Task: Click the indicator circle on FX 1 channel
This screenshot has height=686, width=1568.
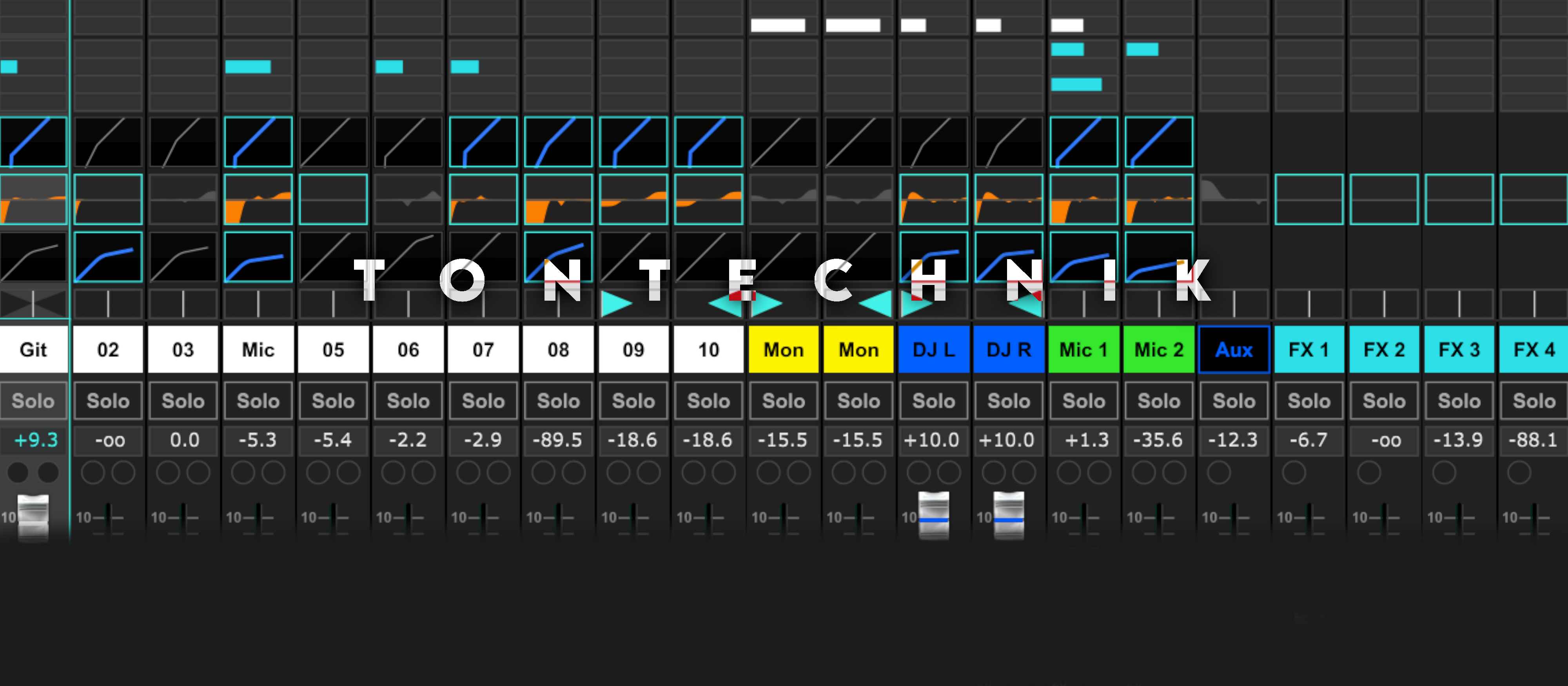Action: pyautogui.click(x=1294, y=473)
